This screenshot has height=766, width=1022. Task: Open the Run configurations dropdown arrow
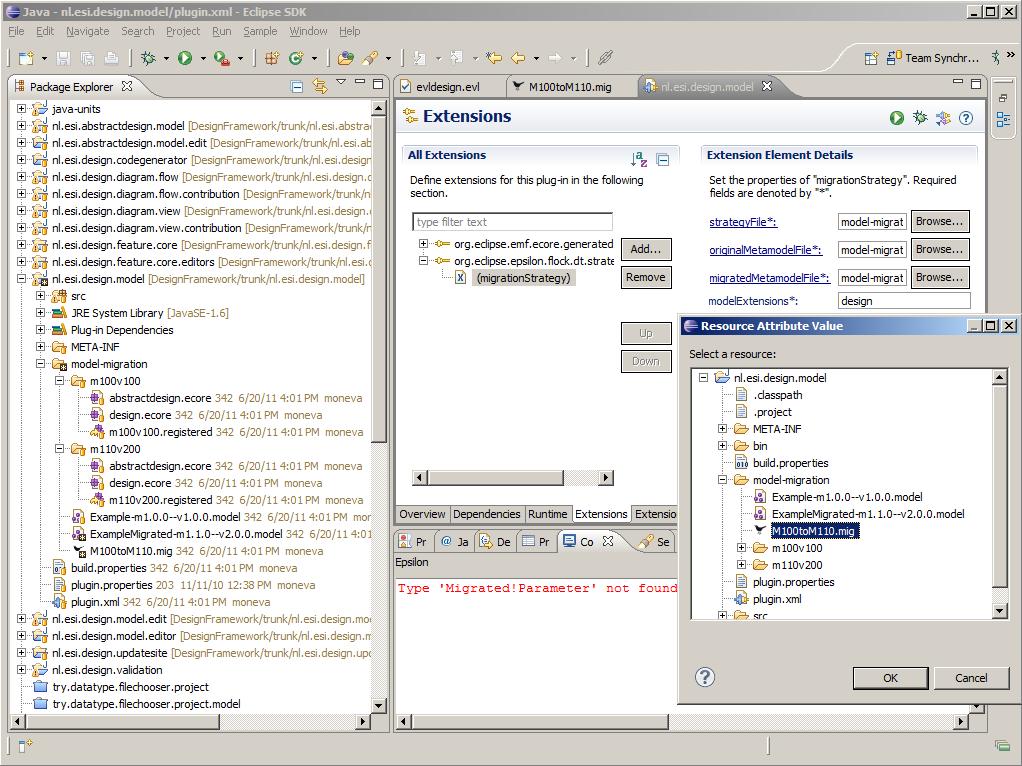pos(203,59)
